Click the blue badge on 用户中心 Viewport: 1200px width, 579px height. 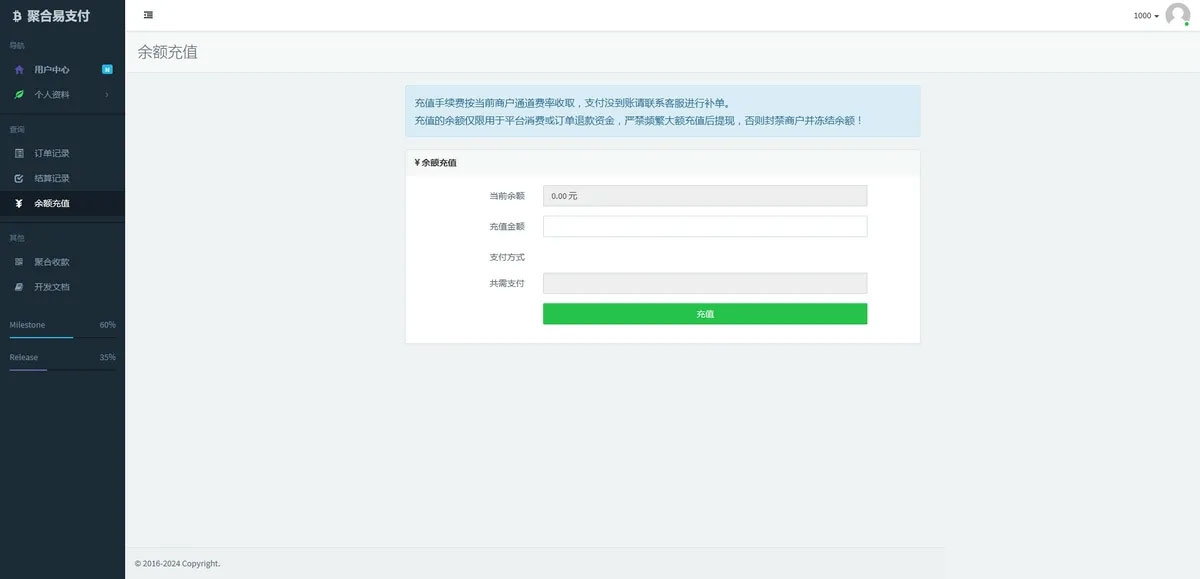[x=107, y=70]
